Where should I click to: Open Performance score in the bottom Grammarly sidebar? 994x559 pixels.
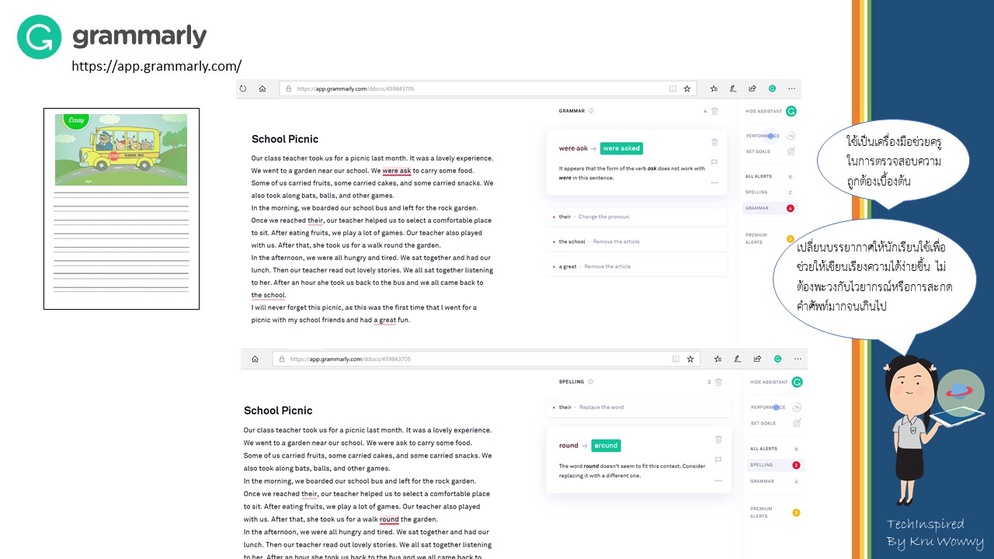(x=775, y=407)
